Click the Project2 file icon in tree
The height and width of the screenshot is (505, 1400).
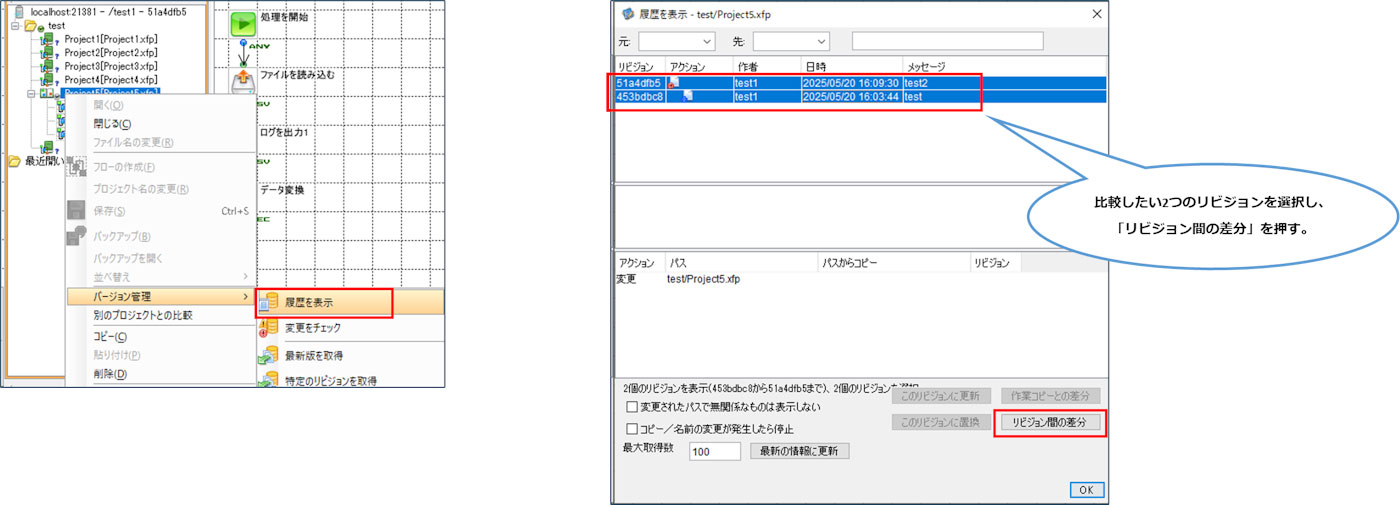pyautogui.click(x=47, y=52)
